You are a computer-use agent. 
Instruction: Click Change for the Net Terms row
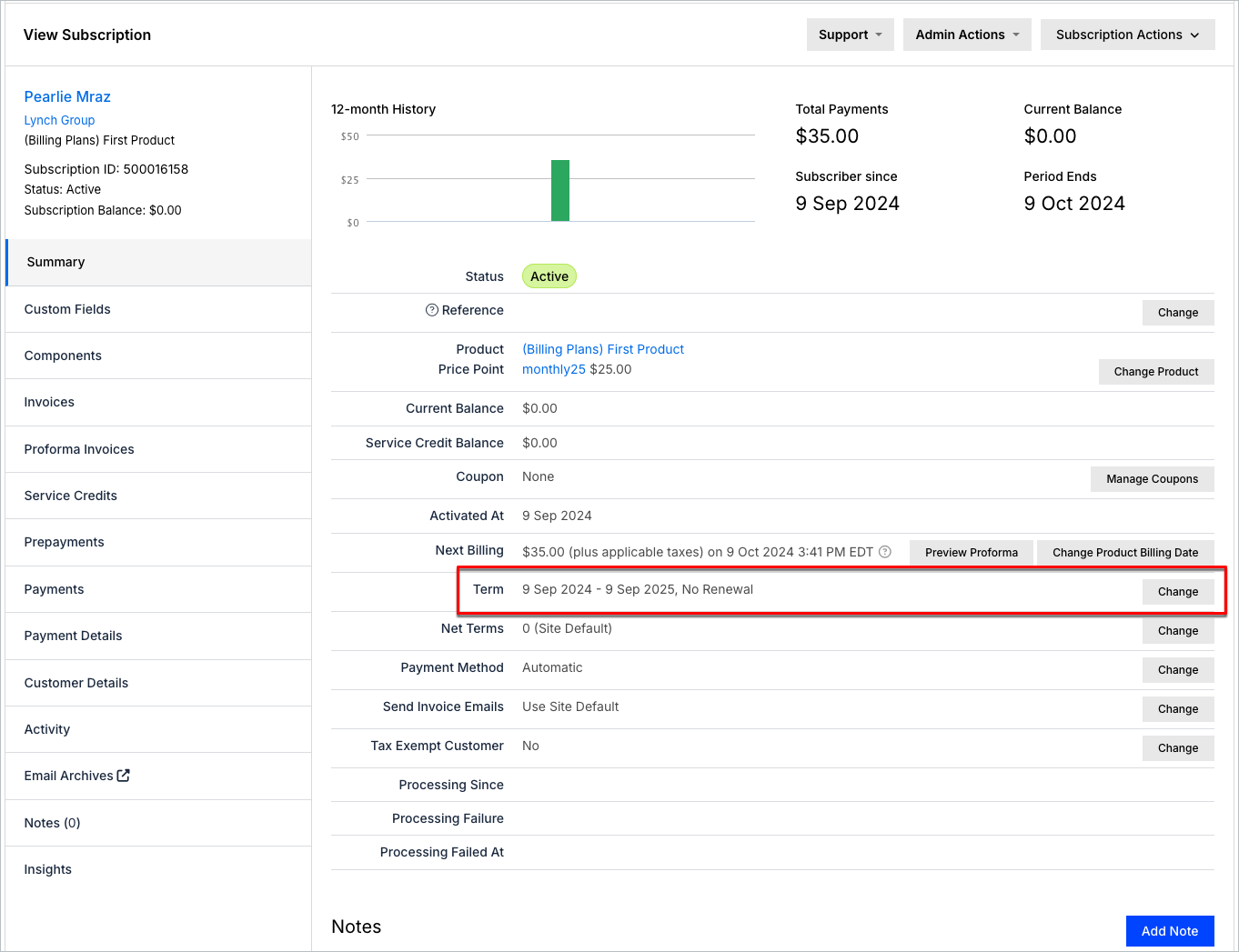[x=1178, y=631]
